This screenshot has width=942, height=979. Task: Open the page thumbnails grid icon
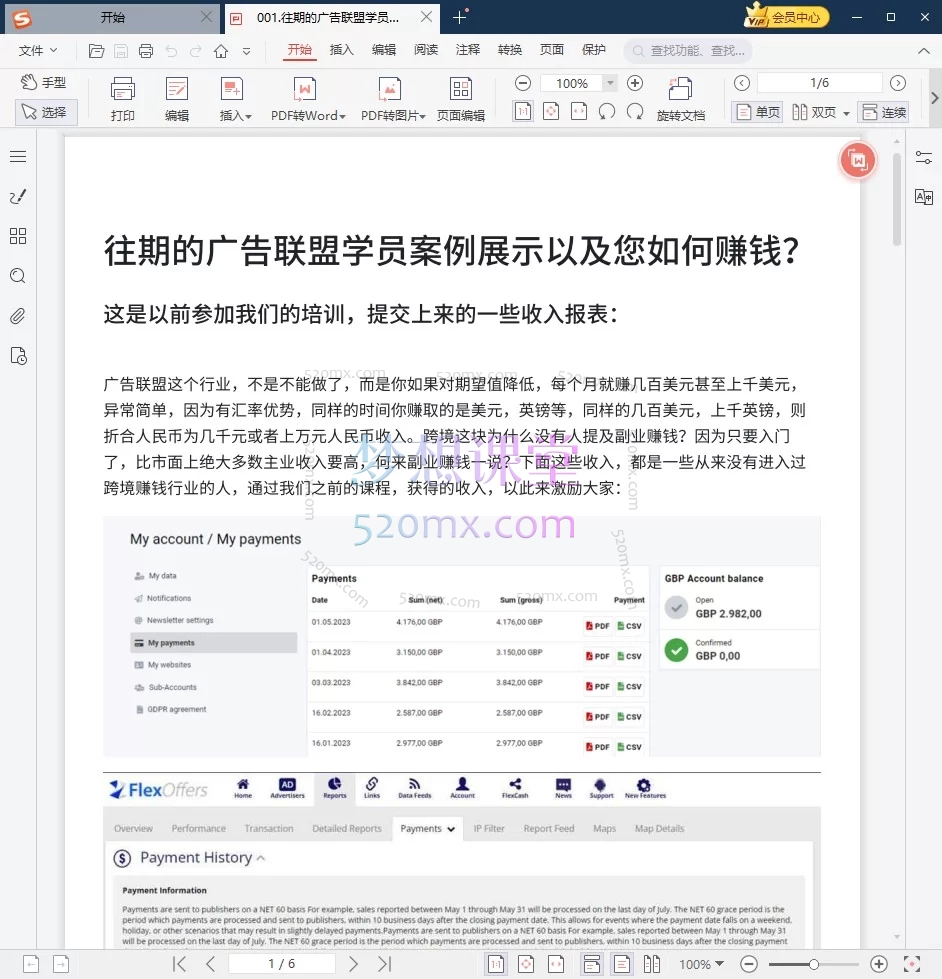click(x=17, y=236)
